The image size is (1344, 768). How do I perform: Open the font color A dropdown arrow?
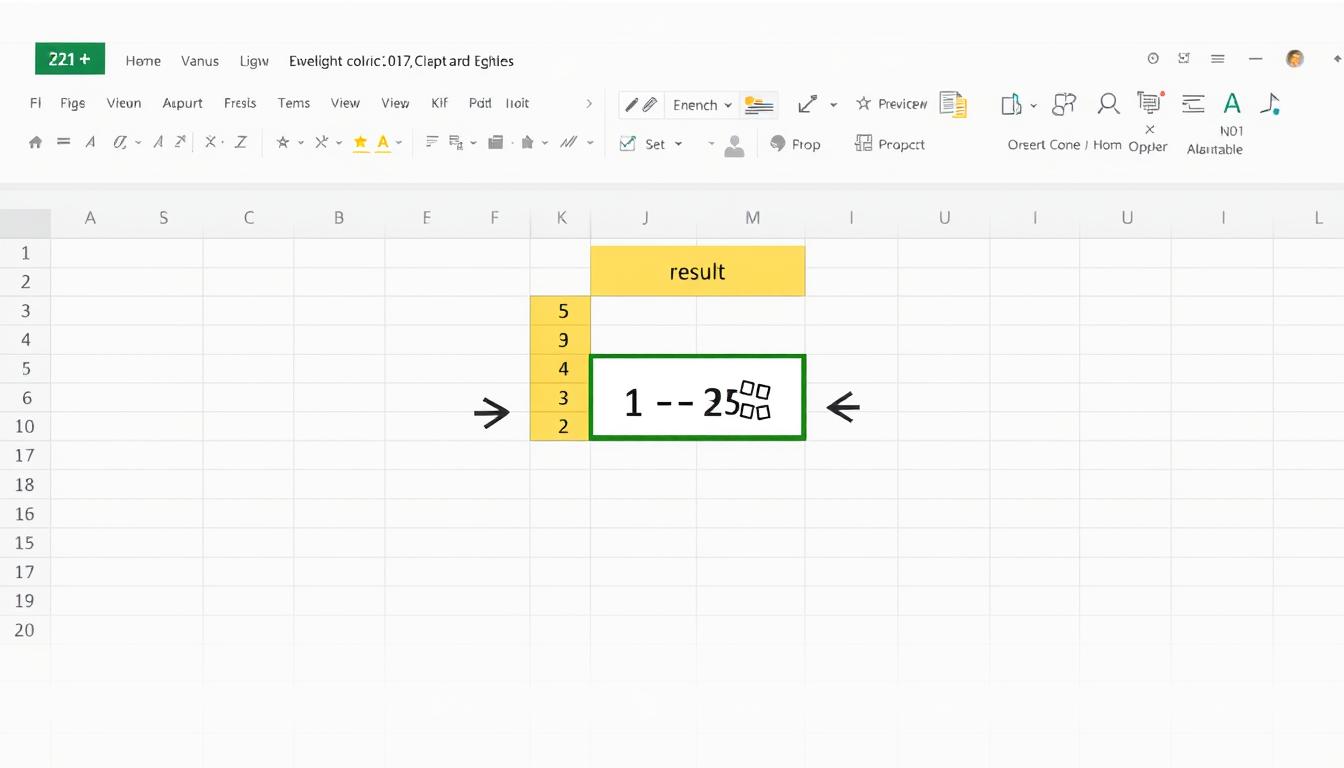(398, 143)
